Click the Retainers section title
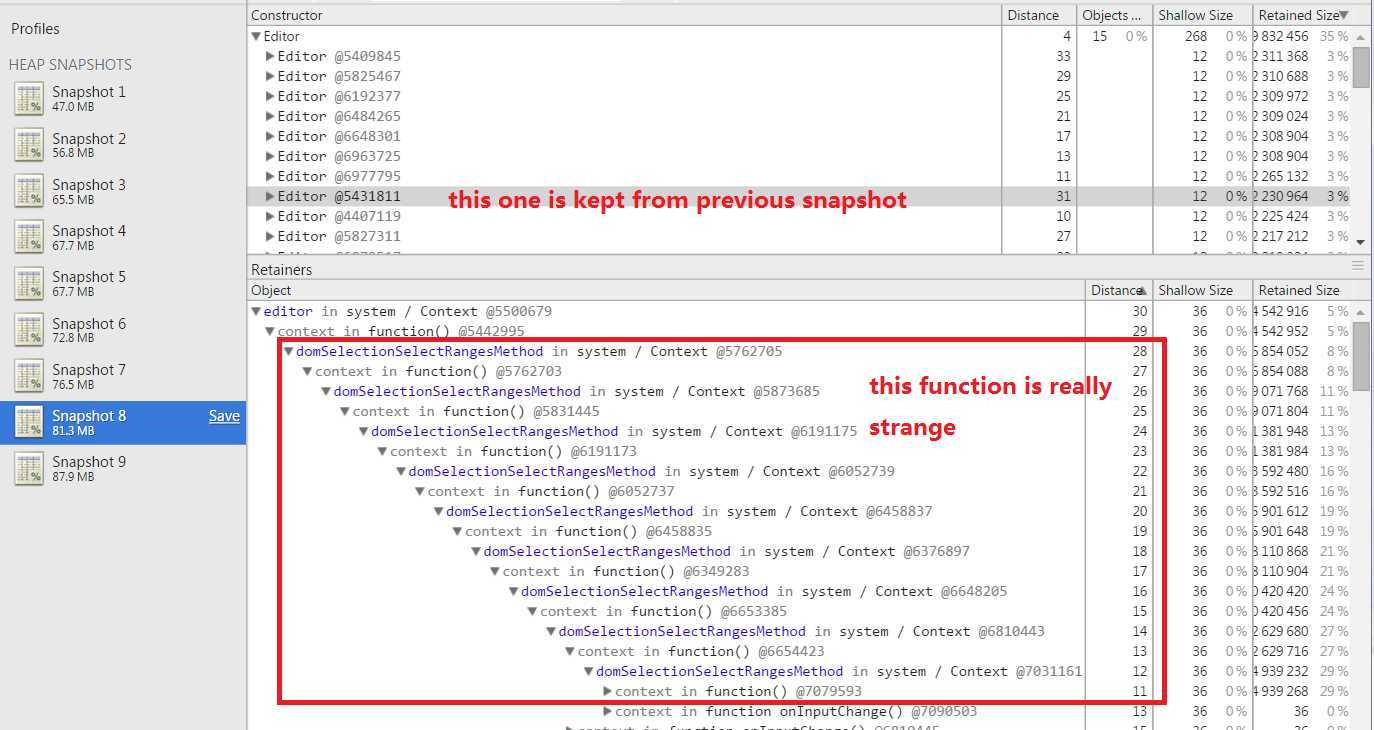The width and height of the screenshot is (1374, 730). 281,269
